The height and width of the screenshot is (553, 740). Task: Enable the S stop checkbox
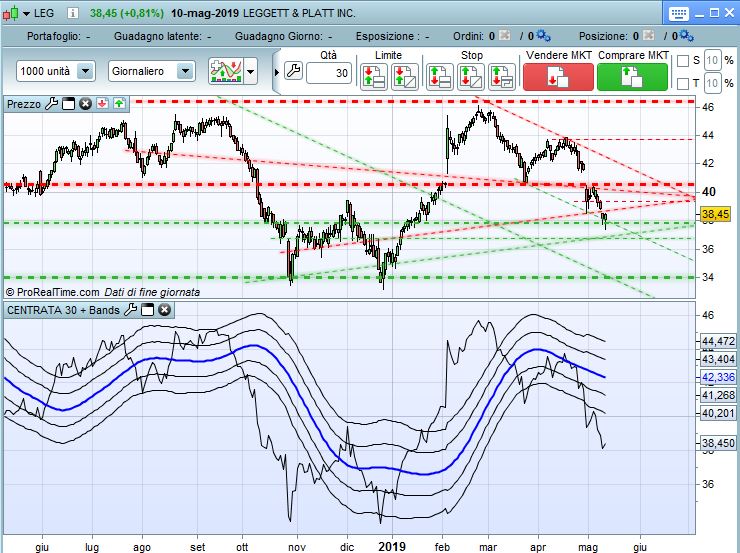click(682, 61)
